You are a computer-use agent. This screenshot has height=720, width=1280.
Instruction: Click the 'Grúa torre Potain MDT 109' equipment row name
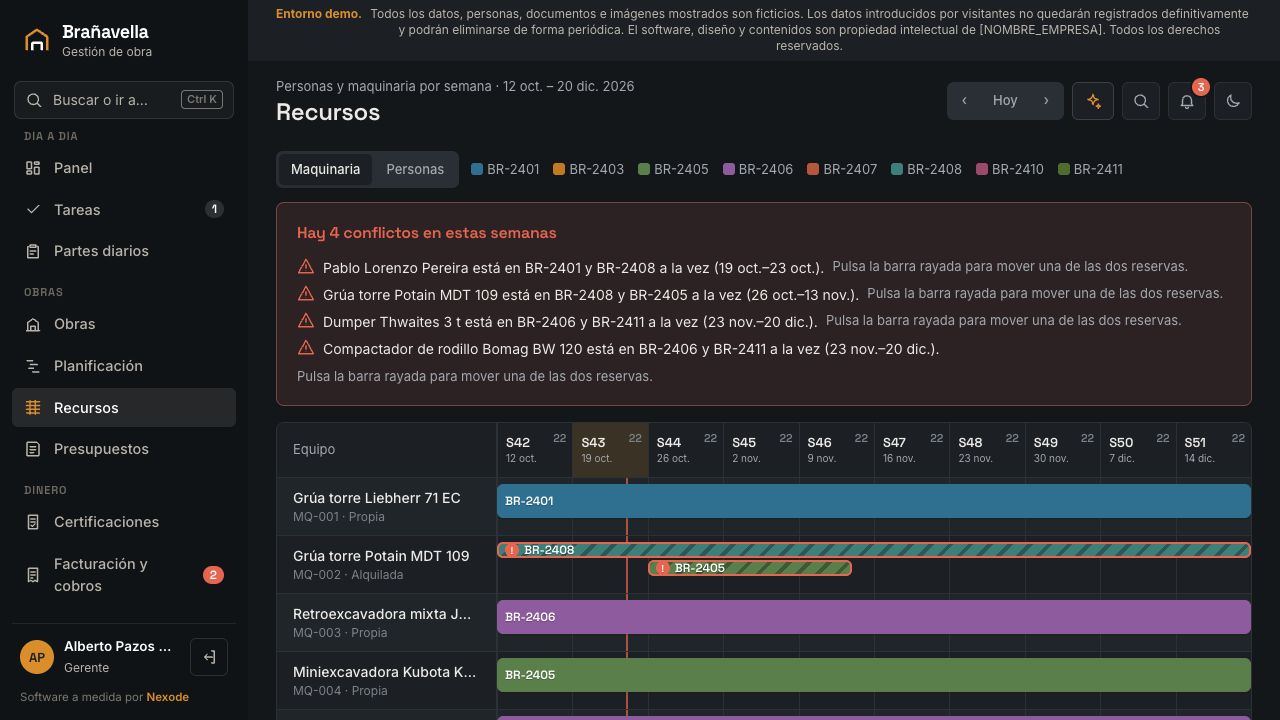click(x=381, y=556)
